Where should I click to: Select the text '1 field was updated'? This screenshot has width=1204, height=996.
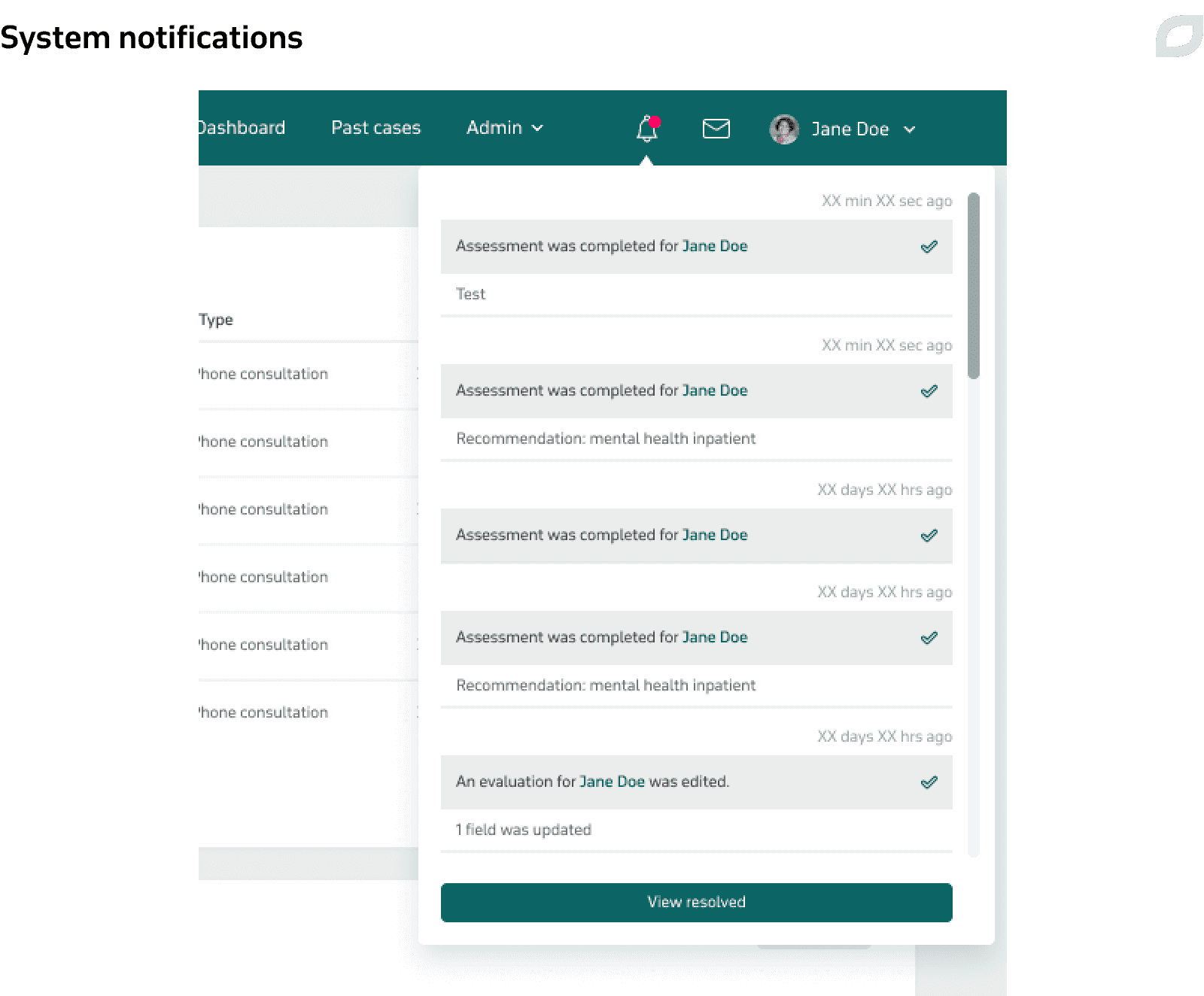[x=524, y=830]
